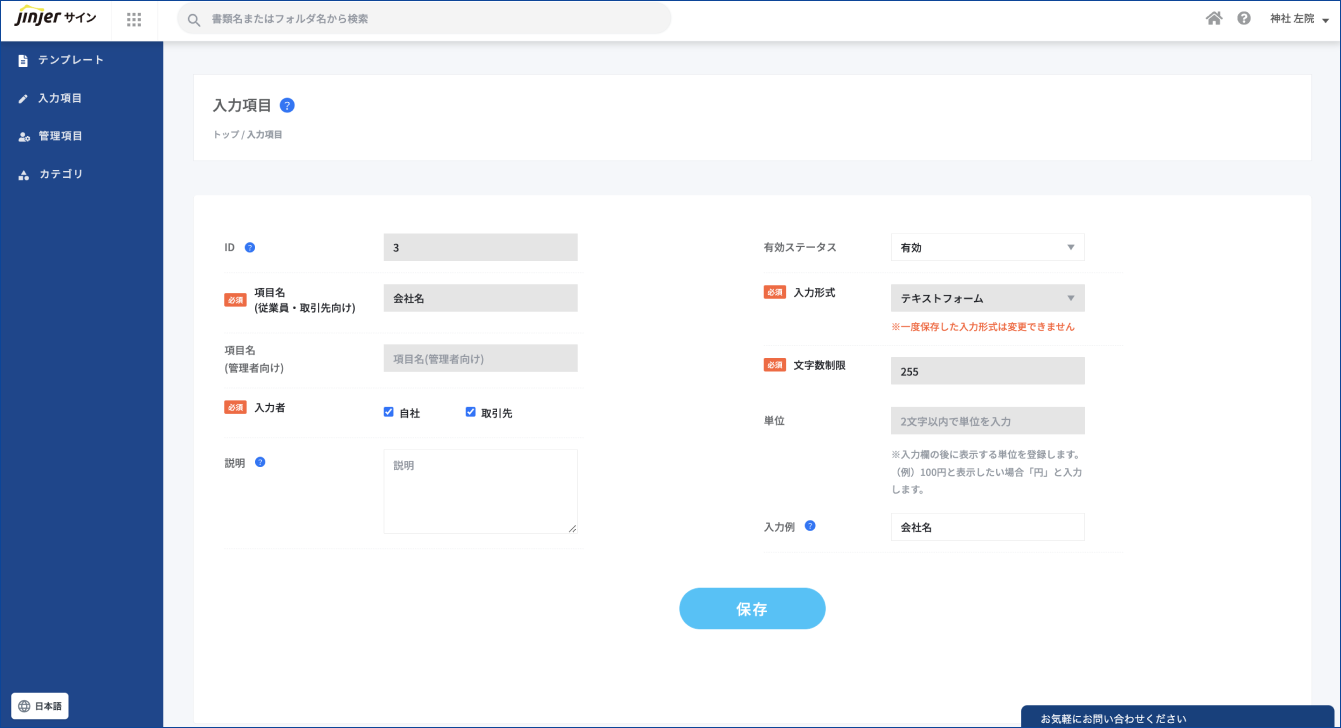Click the 保存 button

752,609
